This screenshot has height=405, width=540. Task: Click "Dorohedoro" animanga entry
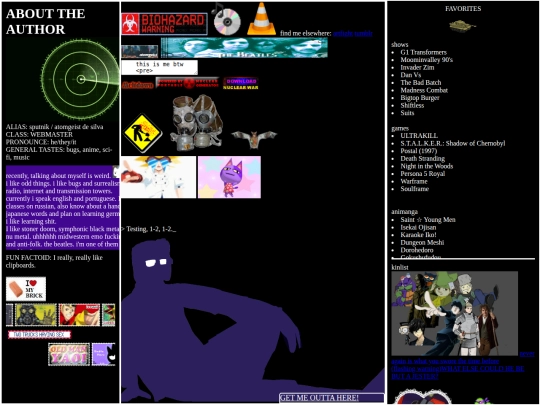(x=417, y=250)
